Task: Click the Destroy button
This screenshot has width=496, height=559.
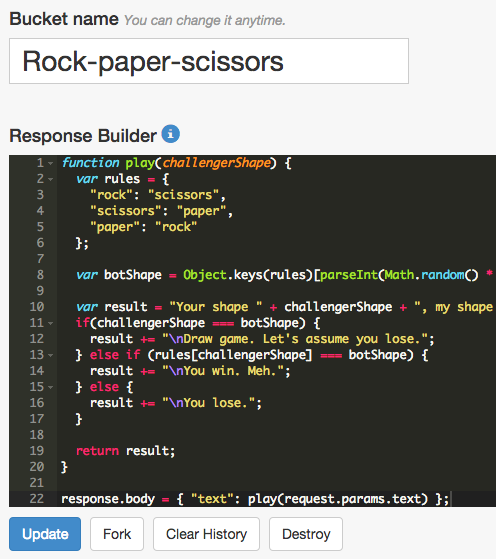Action: 306,534
